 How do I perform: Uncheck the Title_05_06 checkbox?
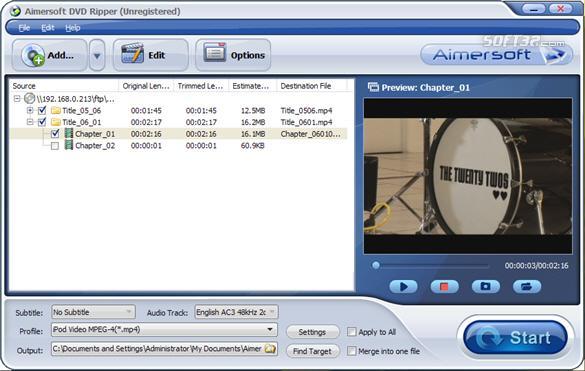[x=42, y=110]
